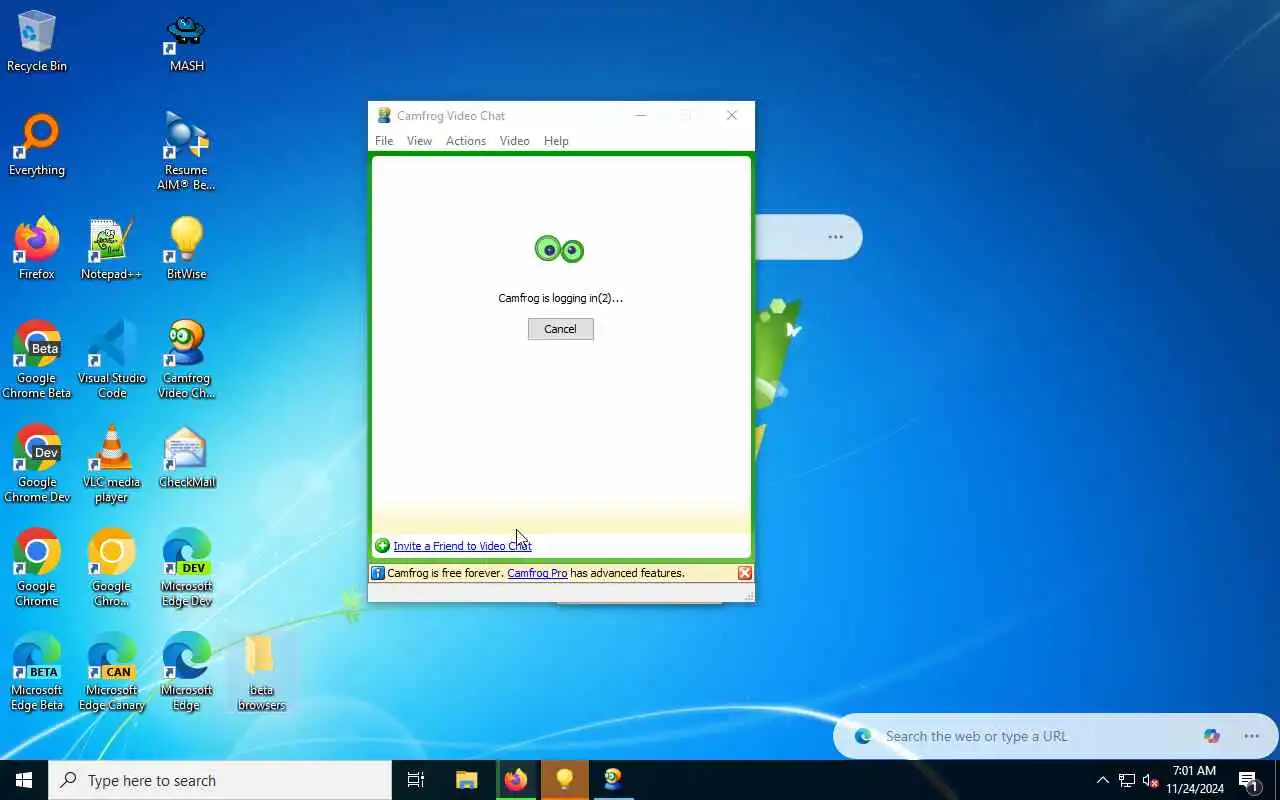Click the Camfrog title bar icon

click(x=383, y=116)
